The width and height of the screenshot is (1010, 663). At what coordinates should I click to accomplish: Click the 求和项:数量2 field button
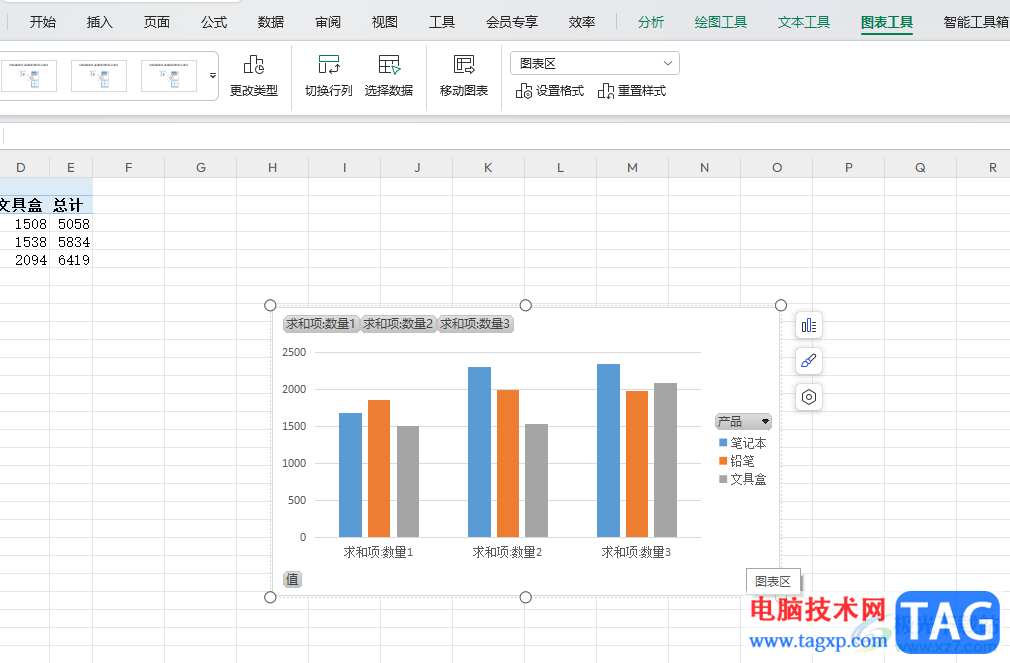[x=398, y=323]
